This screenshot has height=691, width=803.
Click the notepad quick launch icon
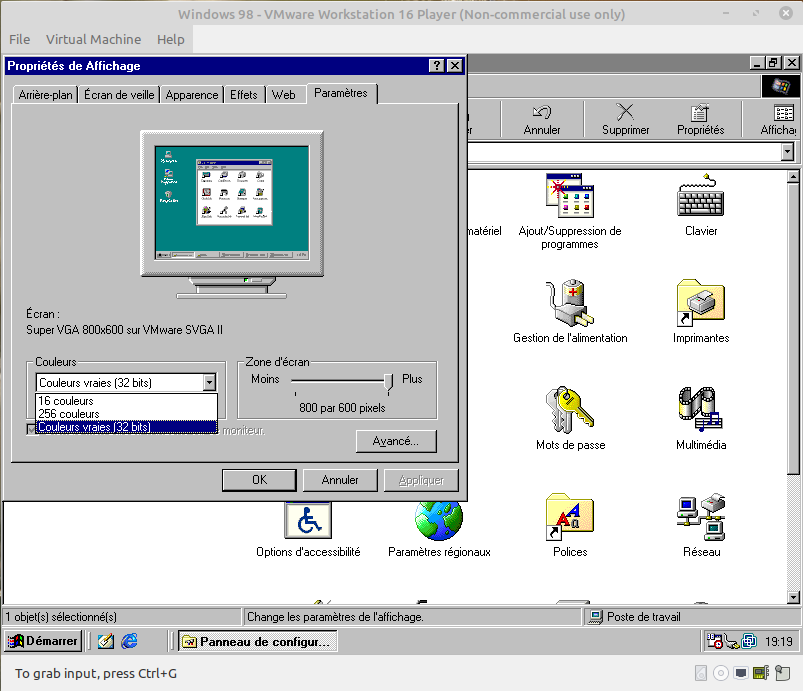(x=105, y=641)
